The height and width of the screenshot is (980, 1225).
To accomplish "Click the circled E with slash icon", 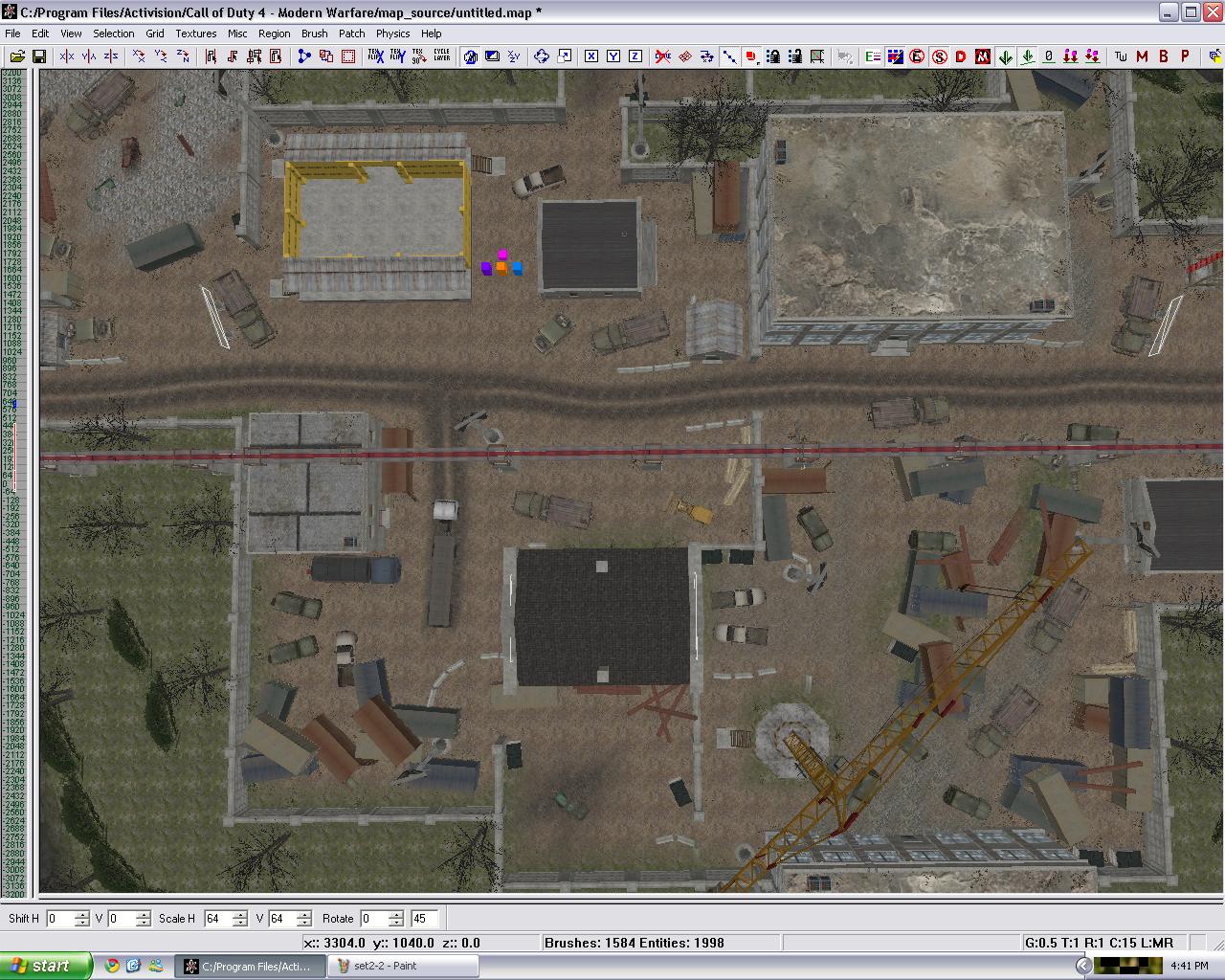I will (x=917, y=56).
